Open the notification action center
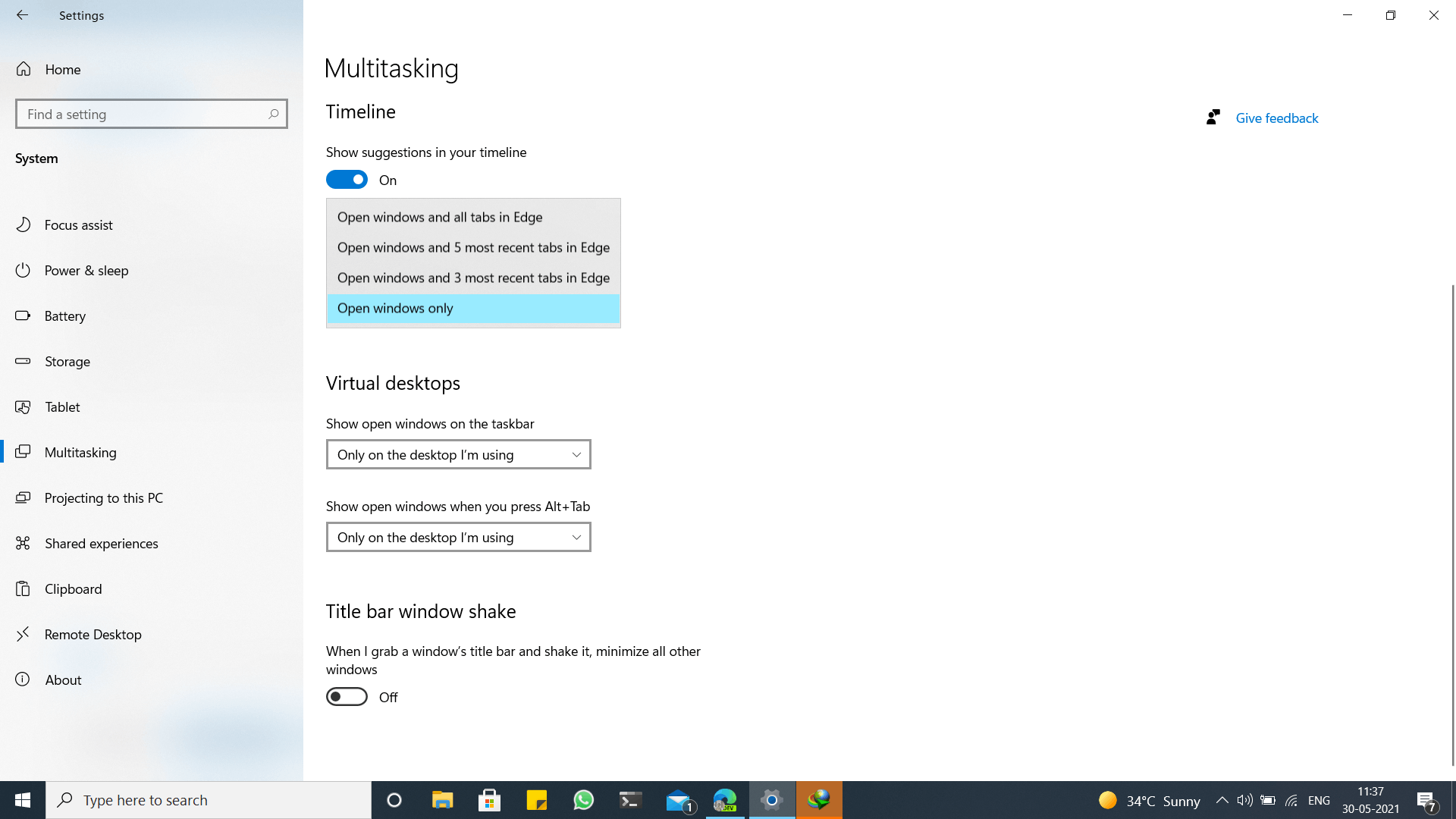Viewport: 1456px width, 819px height. tap(1426, 800)
